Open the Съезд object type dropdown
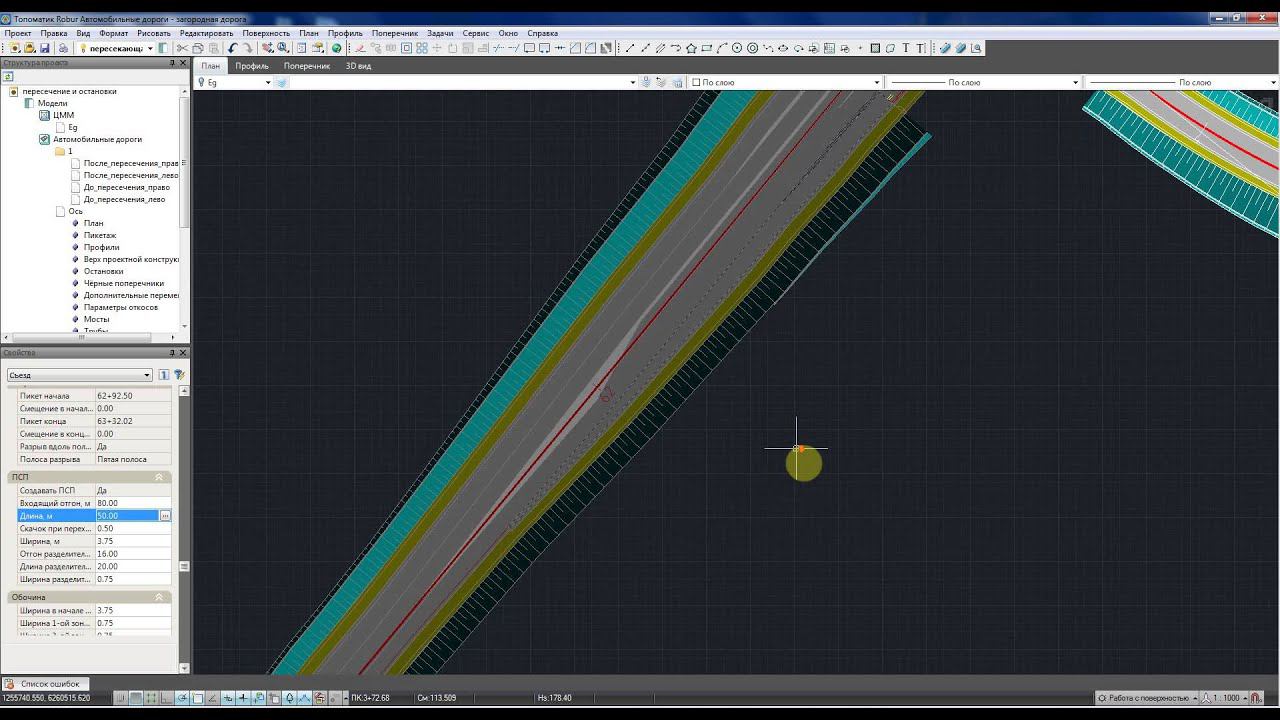Viewport: 1280px width, 720px height. [x=80, y=375]
